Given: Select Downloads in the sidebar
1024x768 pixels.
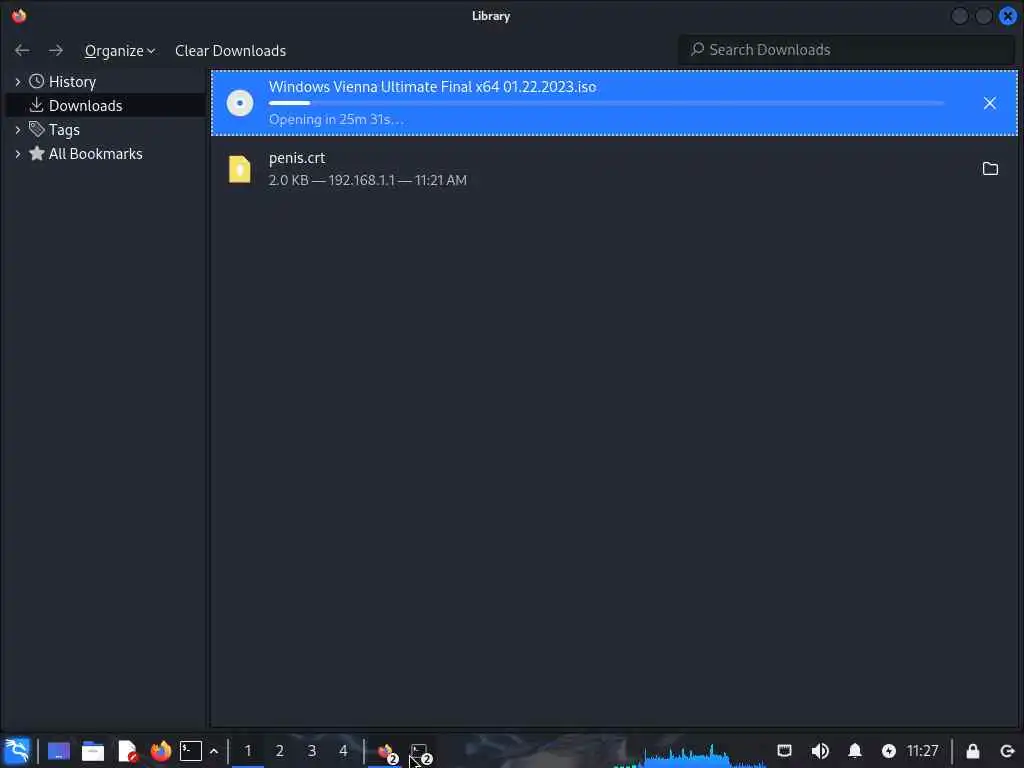Looking at the screenshot, I should (x=85, y=106).
